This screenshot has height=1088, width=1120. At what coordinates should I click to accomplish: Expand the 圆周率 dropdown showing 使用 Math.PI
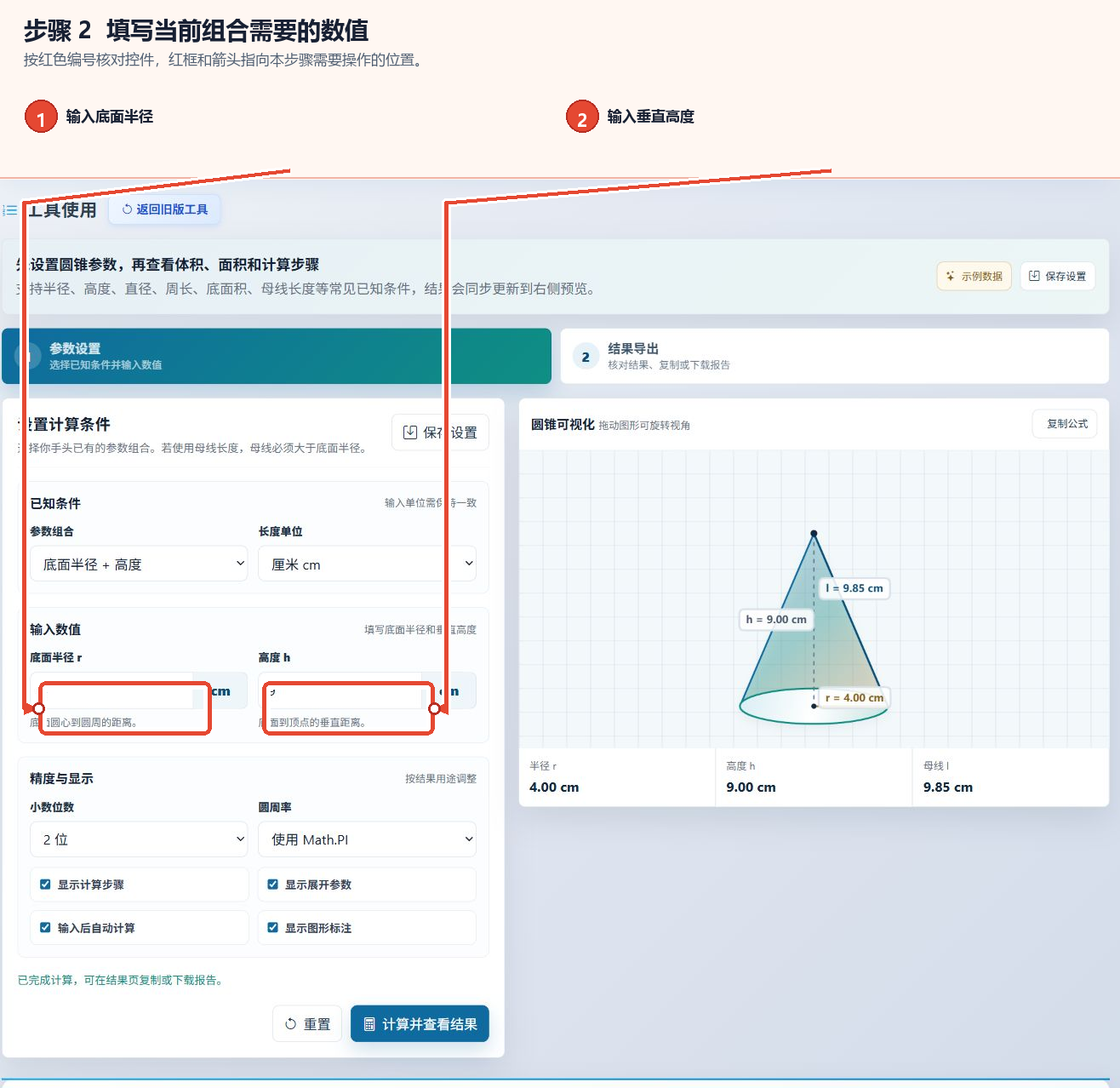coord(367,839)
